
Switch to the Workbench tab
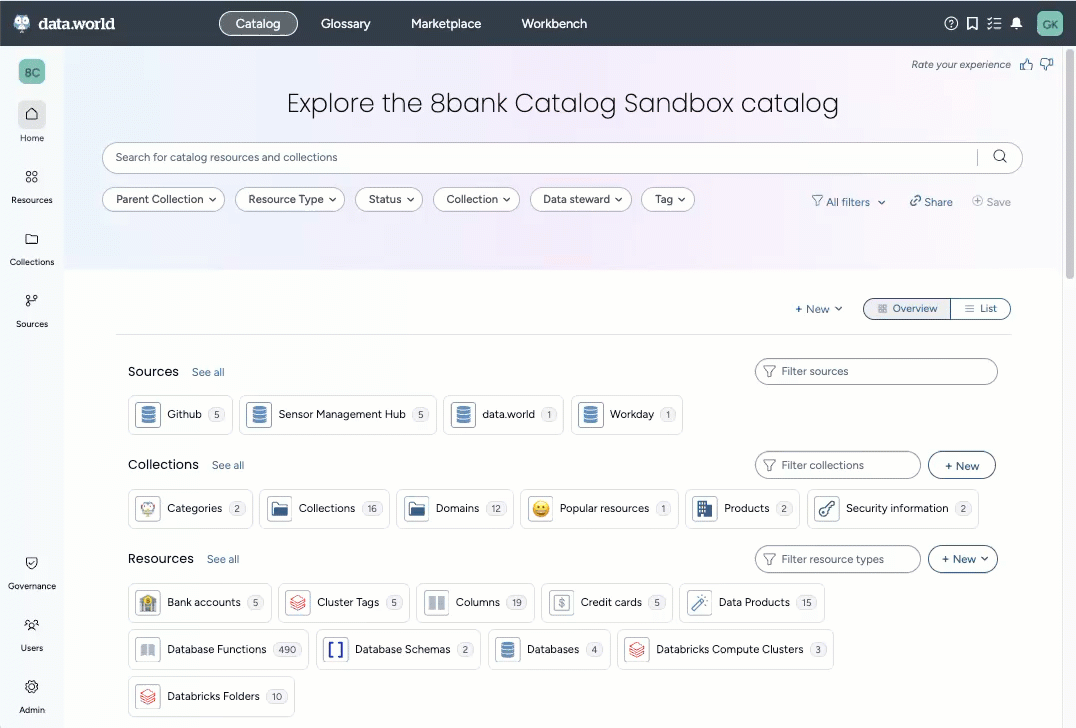coord(554,24)
